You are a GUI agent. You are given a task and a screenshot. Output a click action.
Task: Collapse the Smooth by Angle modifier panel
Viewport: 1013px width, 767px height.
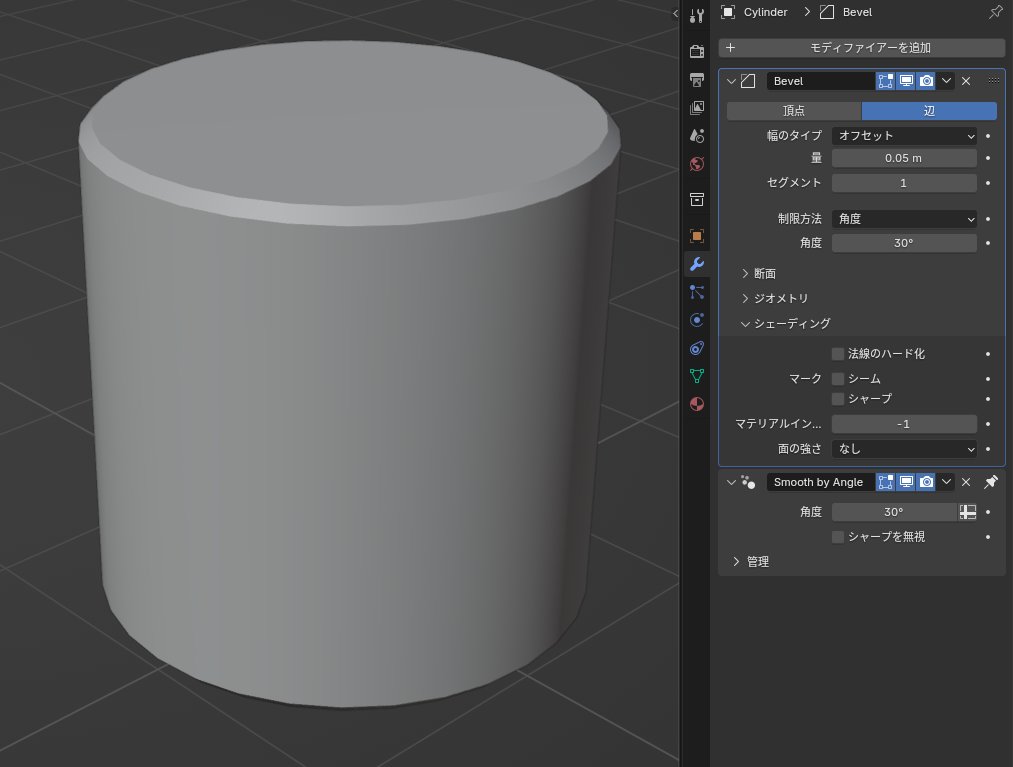click(731, 483)
